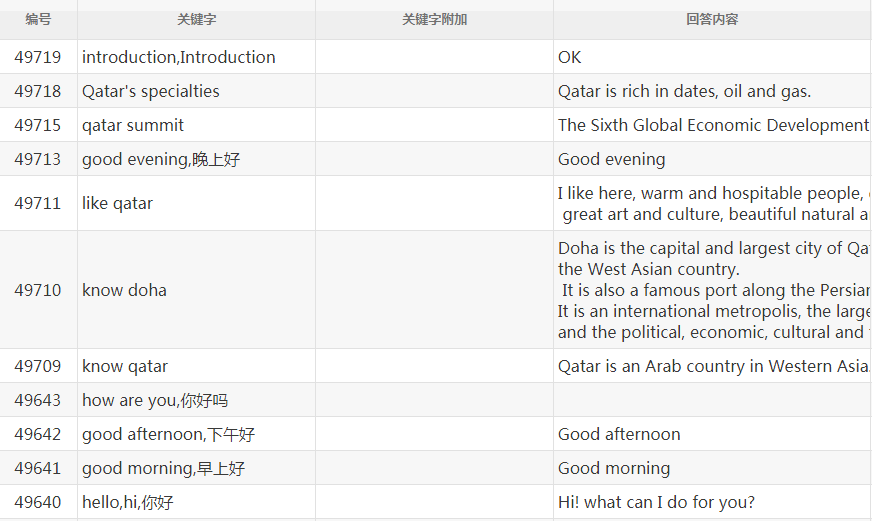
Task: Click the "Qatar's specialties" keyword cell
Action: pyautogui.click(x=151, y=91)
